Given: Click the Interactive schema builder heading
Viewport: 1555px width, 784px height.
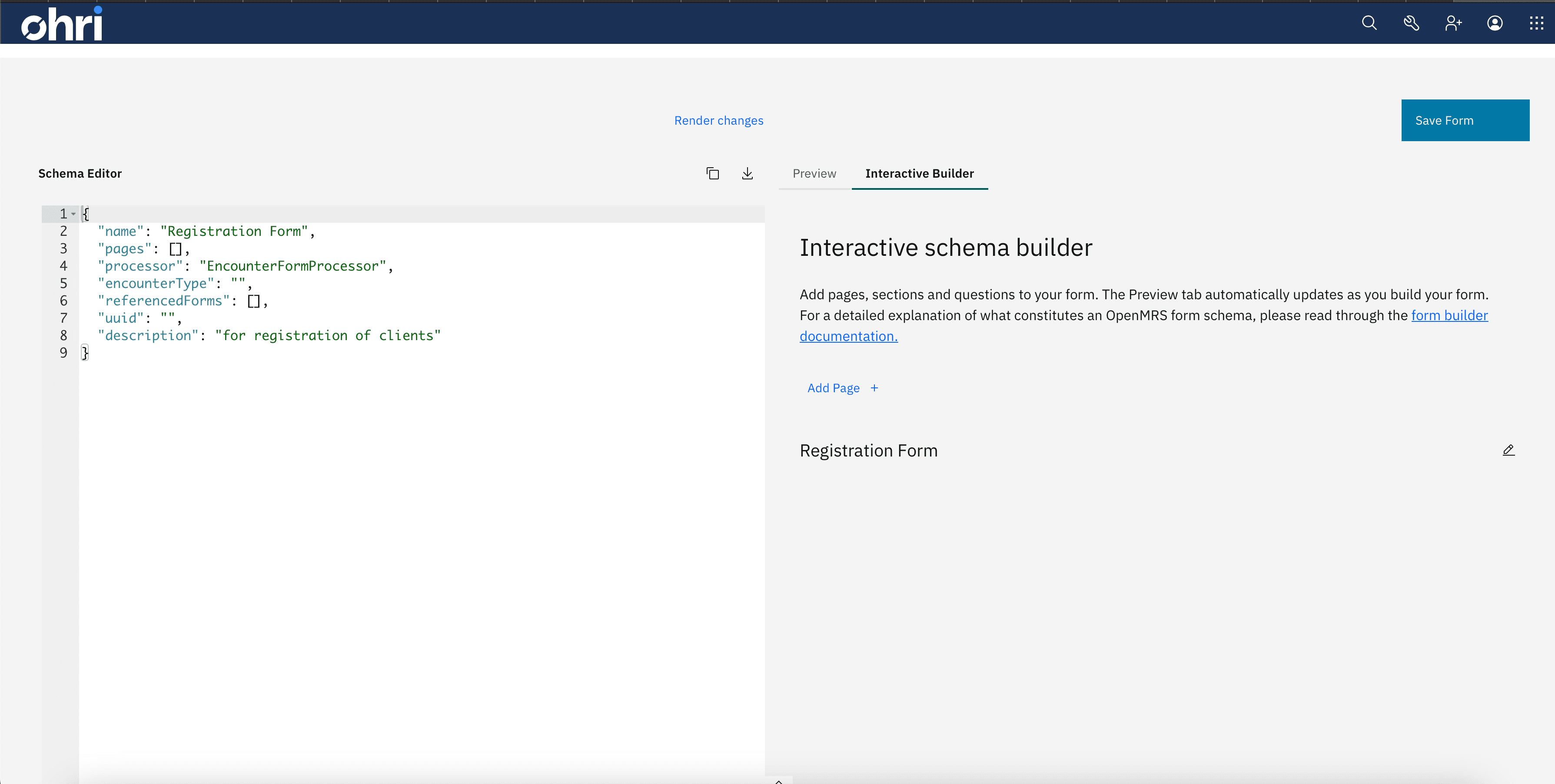Looking at the screenshot, I should [946, 248].
